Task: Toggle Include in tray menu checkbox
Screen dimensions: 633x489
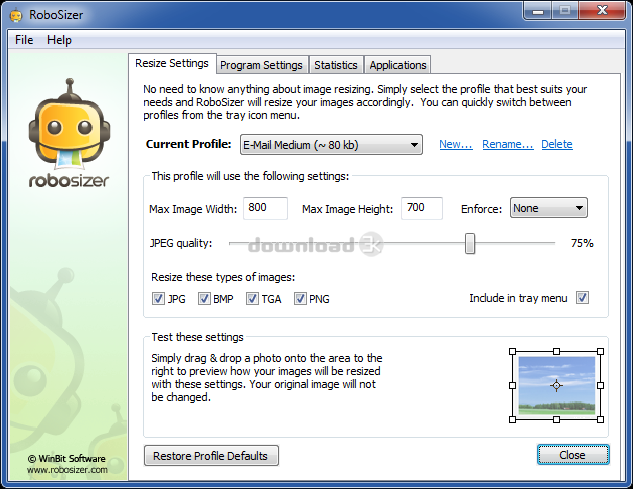Action: [582, 298]
